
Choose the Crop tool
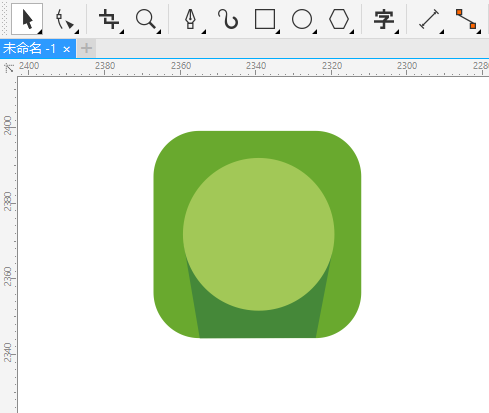point(109,19)
